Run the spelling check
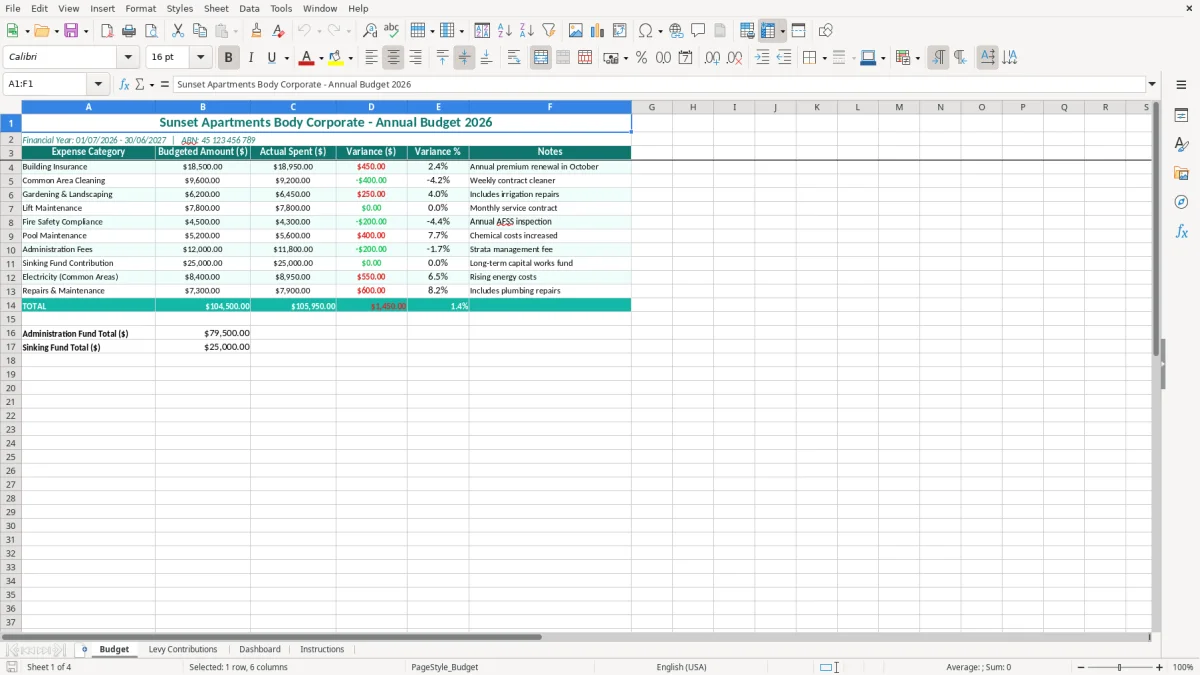Viewport: 1200px width, 675px height. (x=392, y=31)
